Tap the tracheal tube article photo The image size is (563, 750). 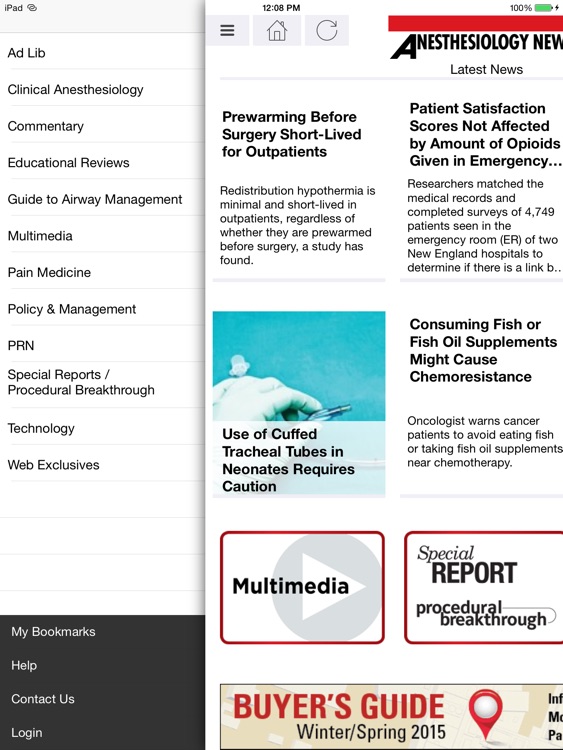point(299,366)
